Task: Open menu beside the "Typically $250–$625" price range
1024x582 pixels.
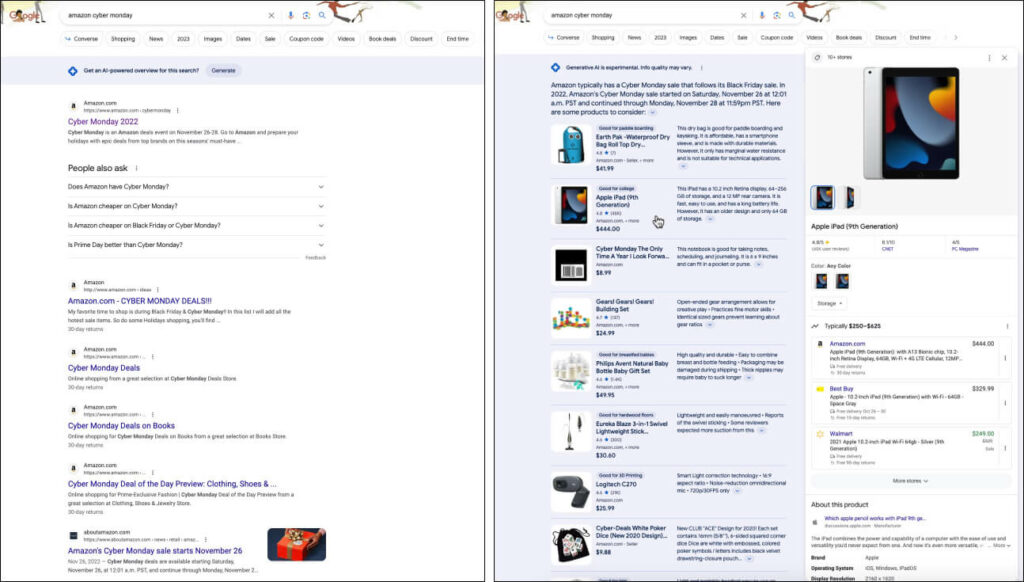Action: 1008,326
